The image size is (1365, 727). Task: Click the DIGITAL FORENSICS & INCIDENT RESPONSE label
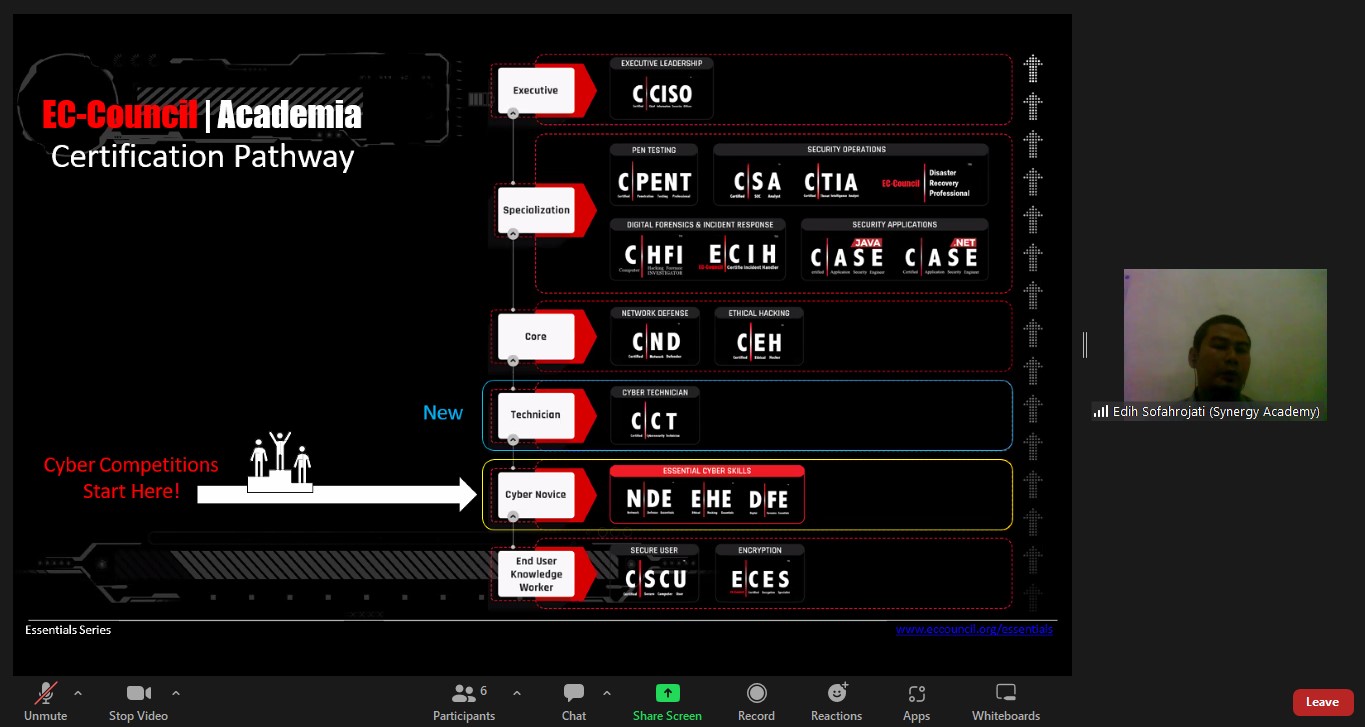698,225
